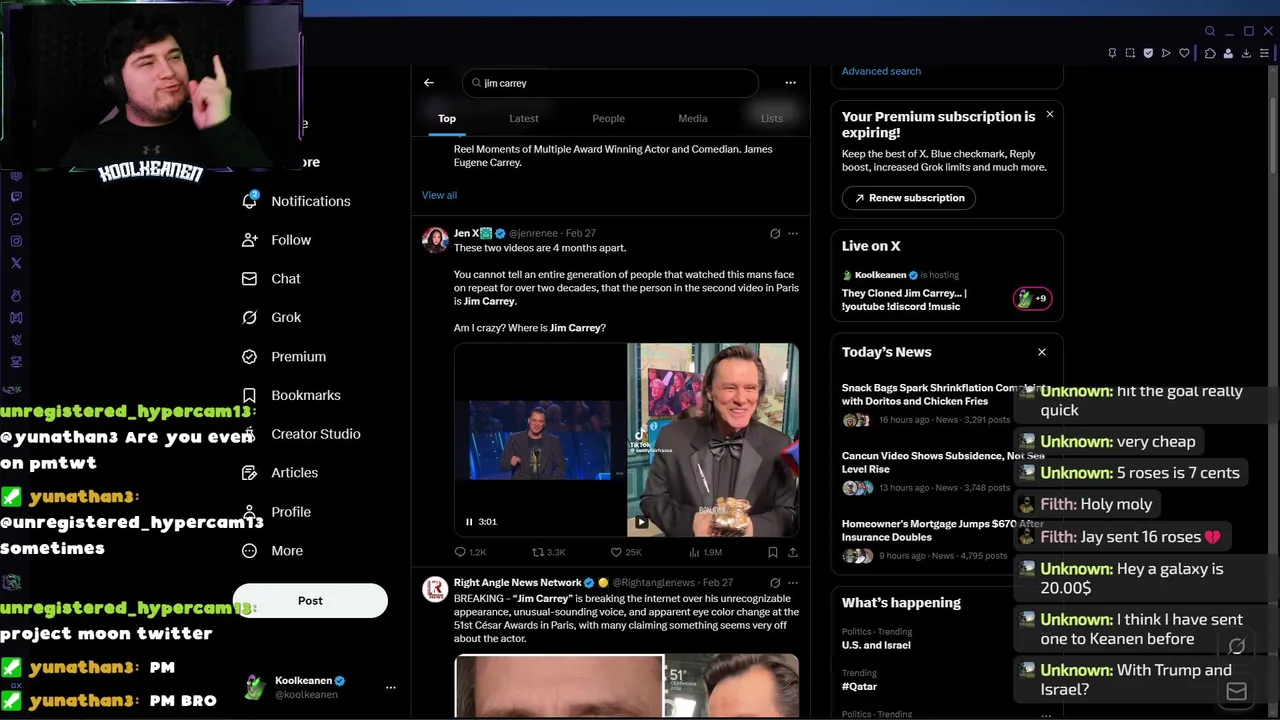
Task: Open Chat from the X sidebar
Action: click(272, 279)
